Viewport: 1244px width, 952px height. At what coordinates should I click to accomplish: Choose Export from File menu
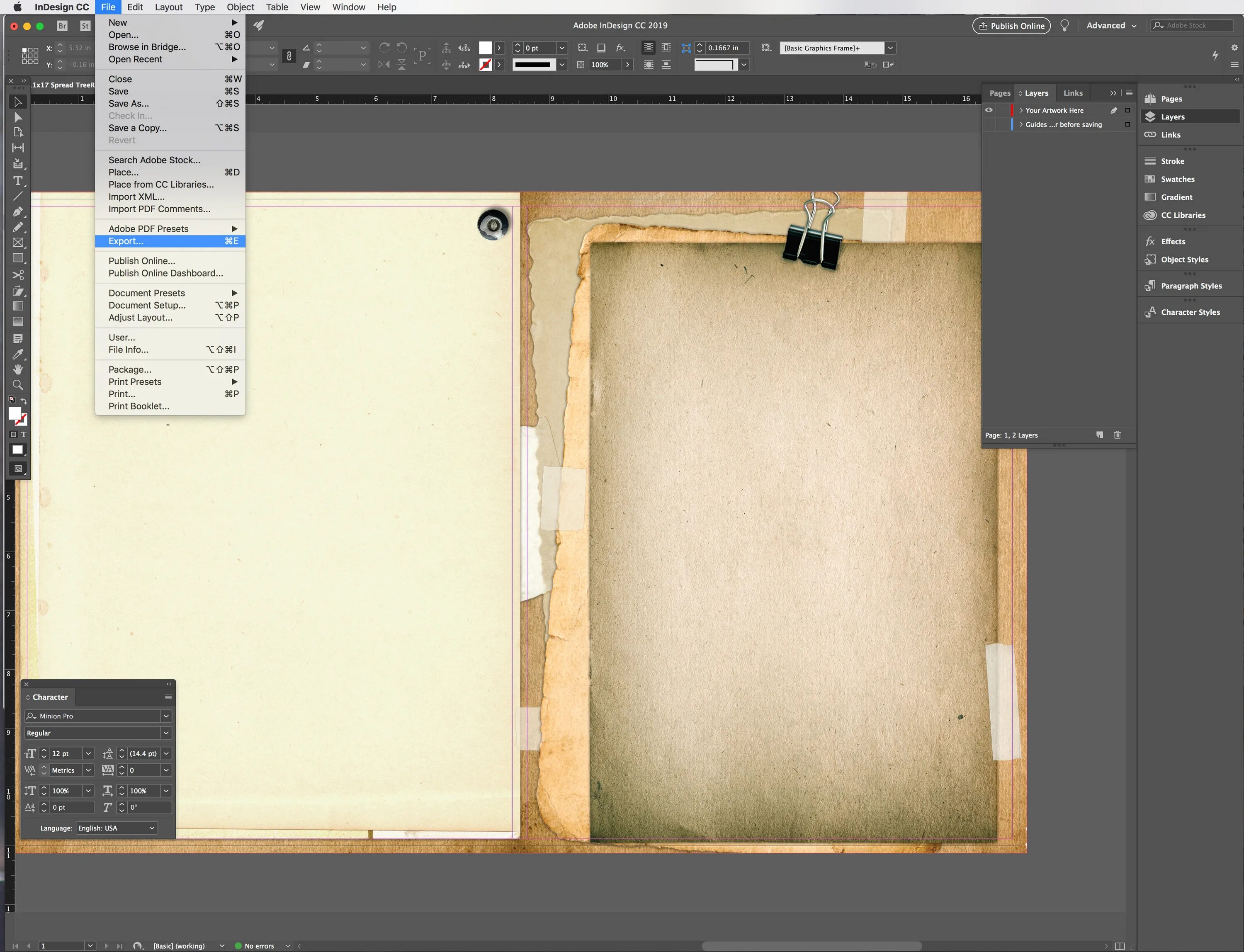pos(126,241)
